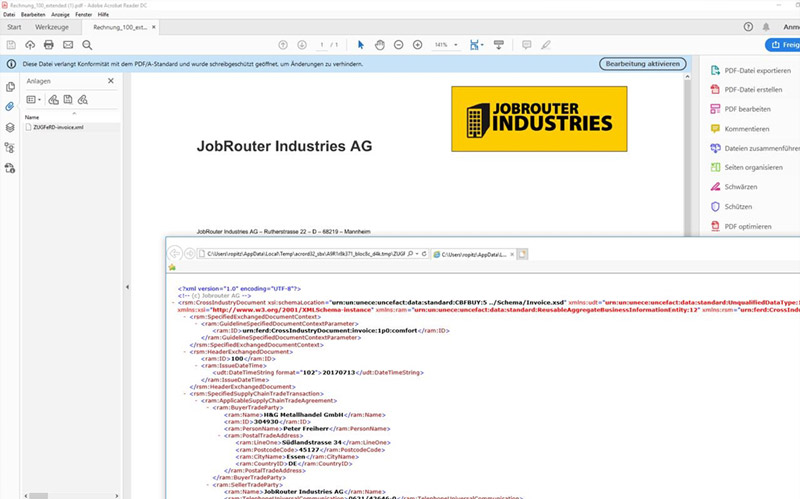
Task: Open the Dateien zusammenführen tool
Action: pyautogui.click(x=755, y=148)
